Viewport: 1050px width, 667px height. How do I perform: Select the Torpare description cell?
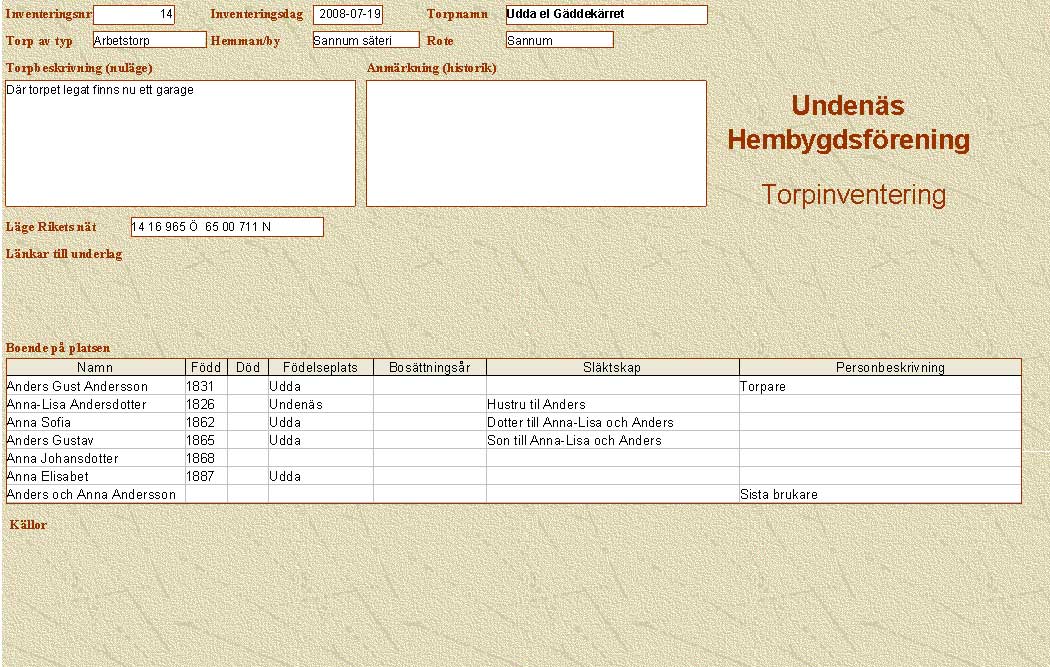(880, 386)
